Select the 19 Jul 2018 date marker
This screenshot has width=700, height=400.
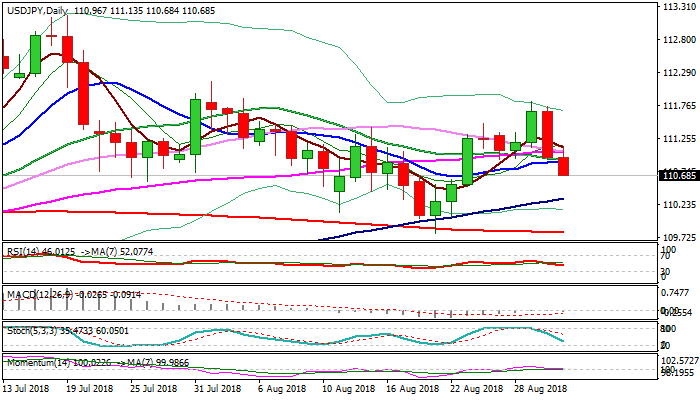(89, 389)
